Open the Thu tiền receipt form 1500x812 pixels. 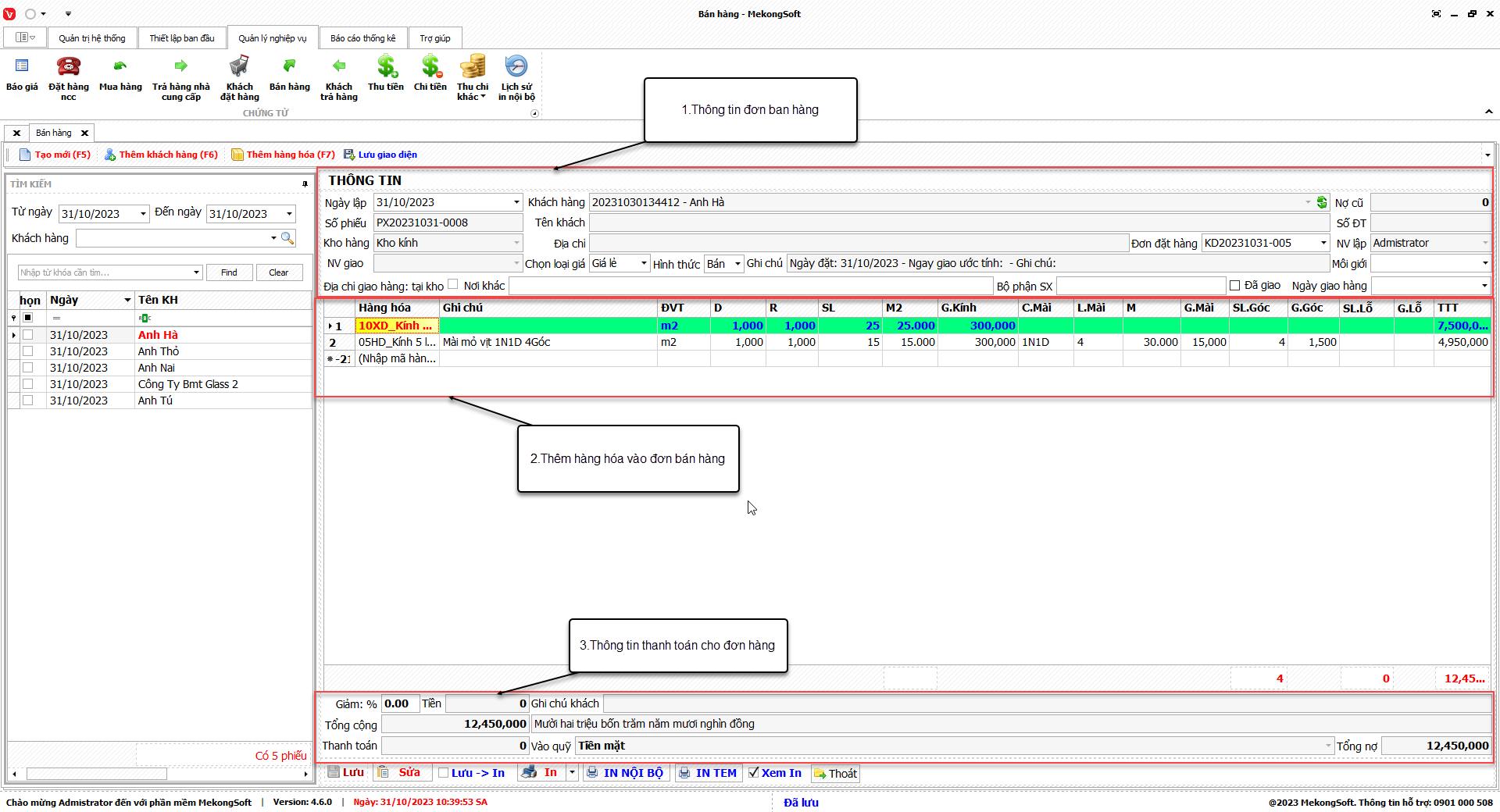coord(386,75)
